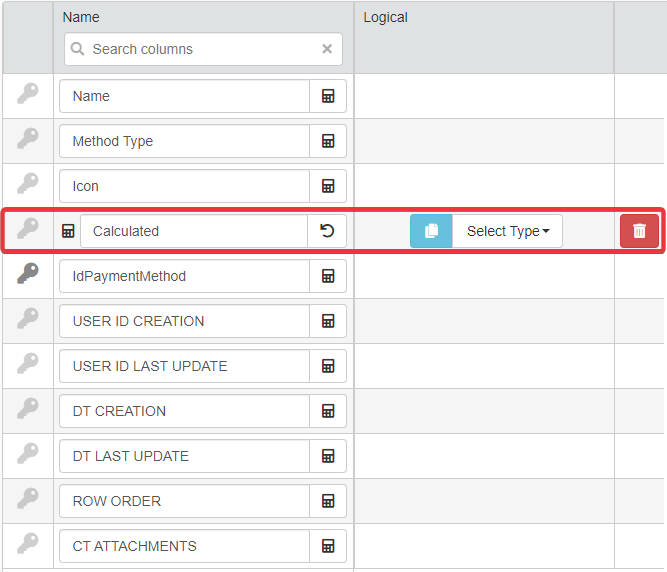Click the calculator icon for Method Type

[328, 141]
